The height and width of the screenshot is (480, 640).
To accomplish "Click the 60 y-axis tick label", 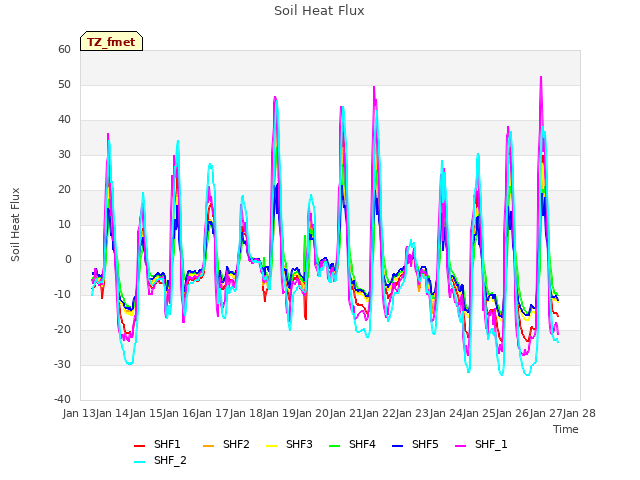I will coord(64,49).
